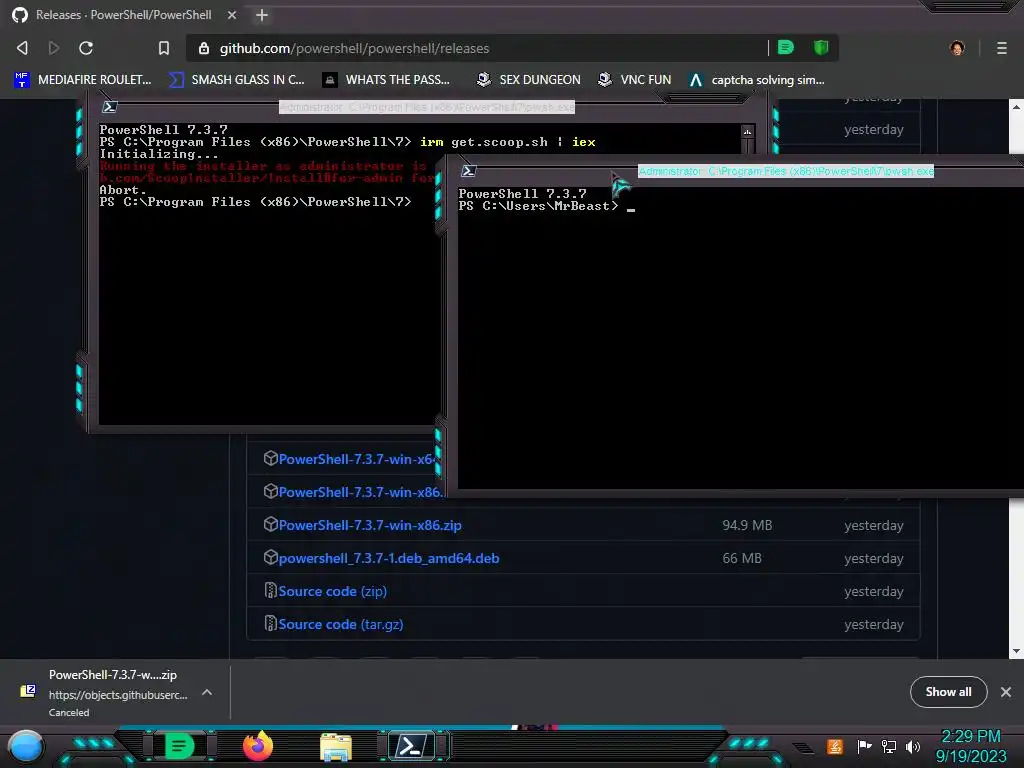
Task: Click the browser forward arrow
Action: pyautogui.click(x=54, y=48)
